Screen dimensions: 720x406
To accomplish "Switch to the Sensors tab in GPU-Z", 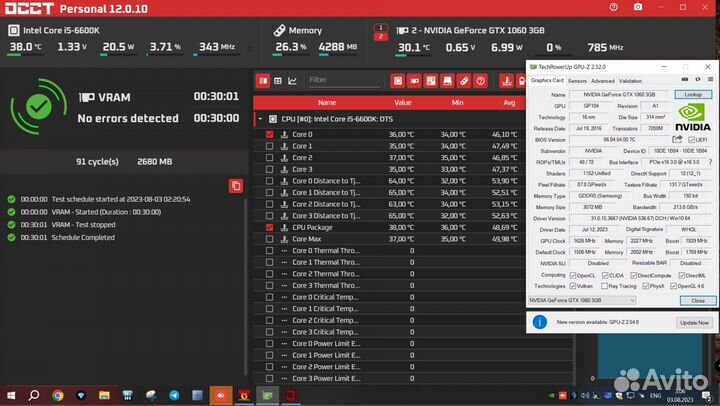I will [577, 81].
